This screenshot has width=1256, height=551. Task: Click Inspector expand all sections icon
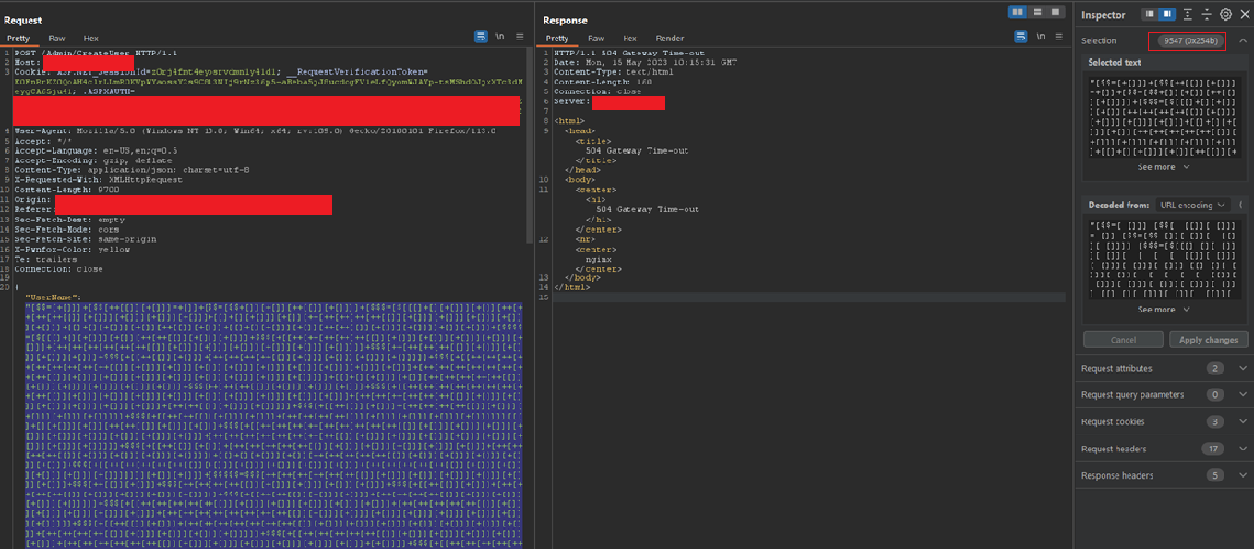1188,14
